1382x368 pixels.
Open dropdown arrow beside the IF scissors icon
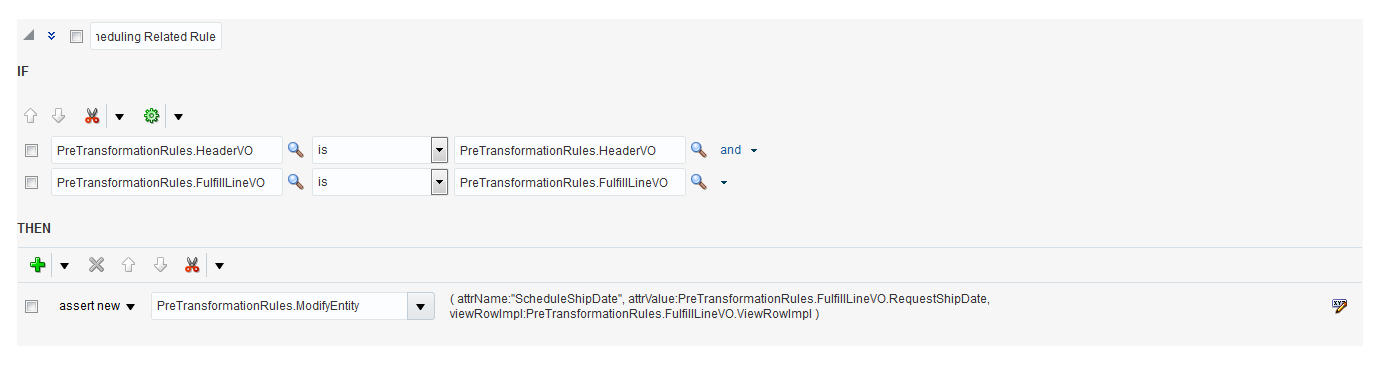pos(119,117)
